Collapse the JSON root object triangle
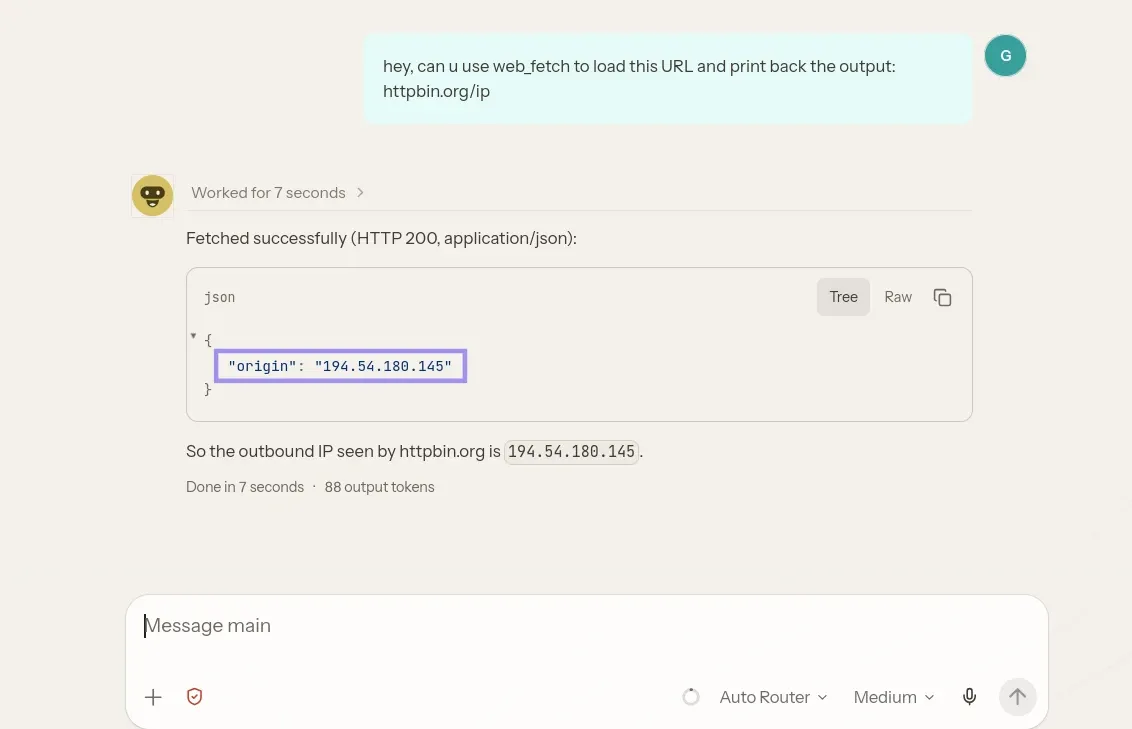Screen dimensions: 1132x729 (193, 336)
